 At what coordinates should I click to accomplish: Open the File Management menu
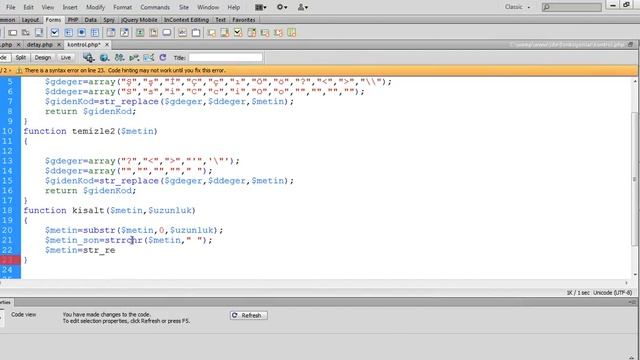coord(119,58)
